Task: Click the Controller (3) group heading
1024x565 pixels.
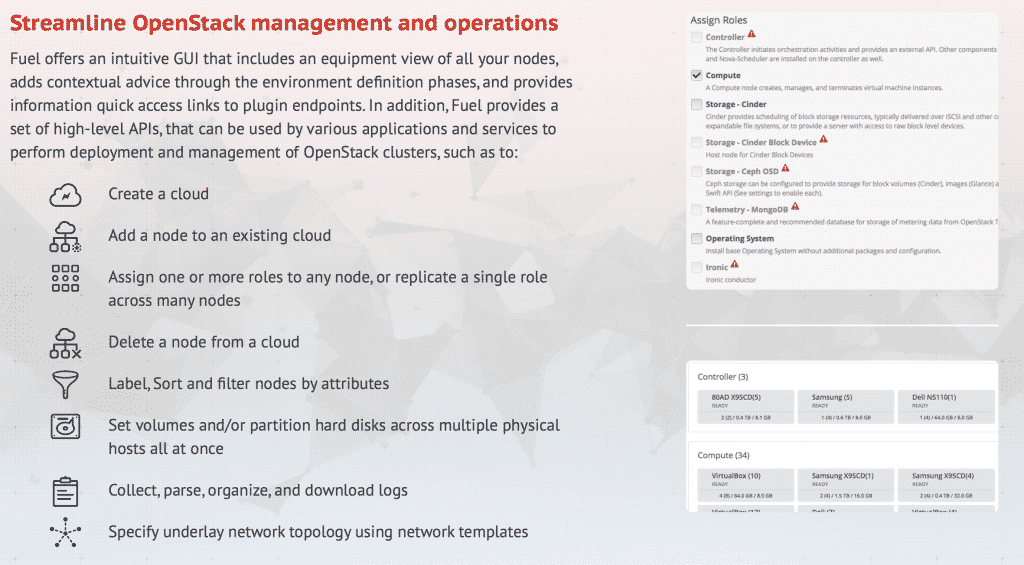Action: [x=722, y=377]
